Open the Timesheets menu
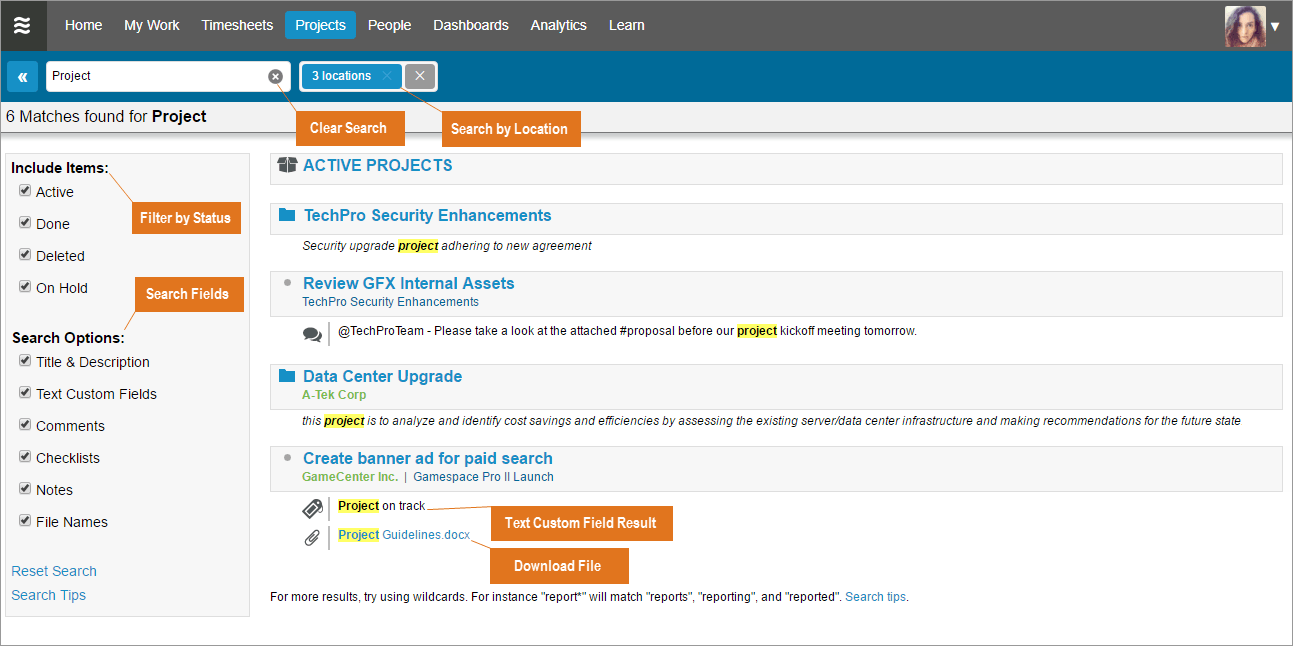Screen dimensions: 1293x646 [x=237, y=25]
